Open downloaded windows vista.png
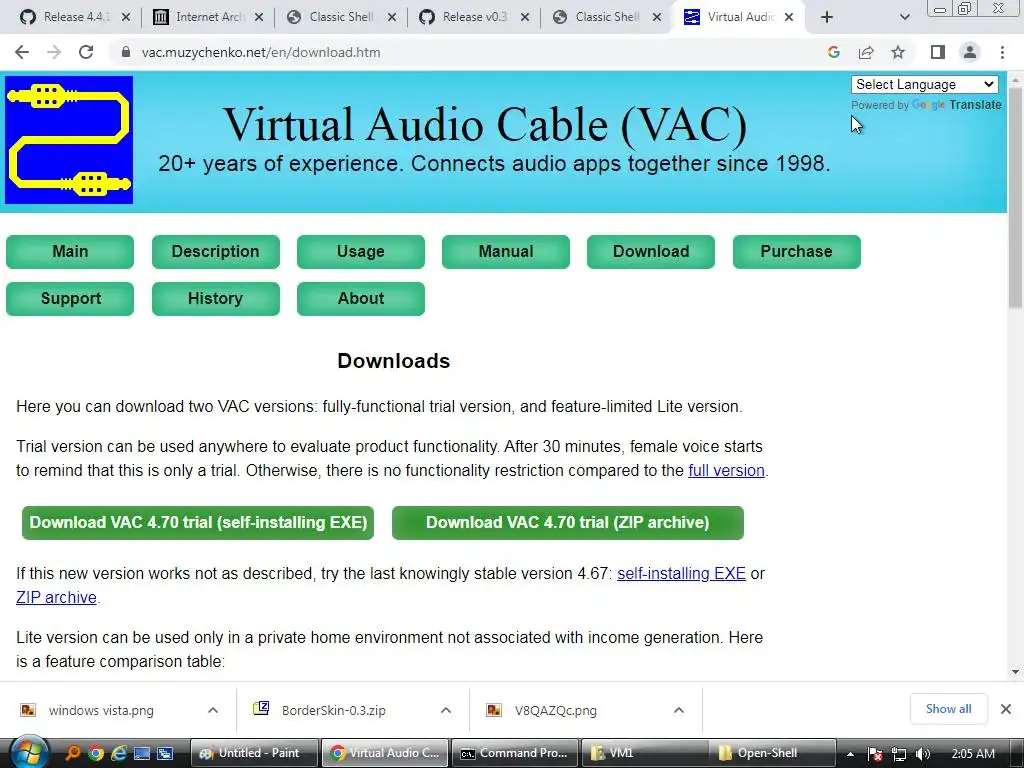This screenshot has width=1024, height=768. coord(101,710)
